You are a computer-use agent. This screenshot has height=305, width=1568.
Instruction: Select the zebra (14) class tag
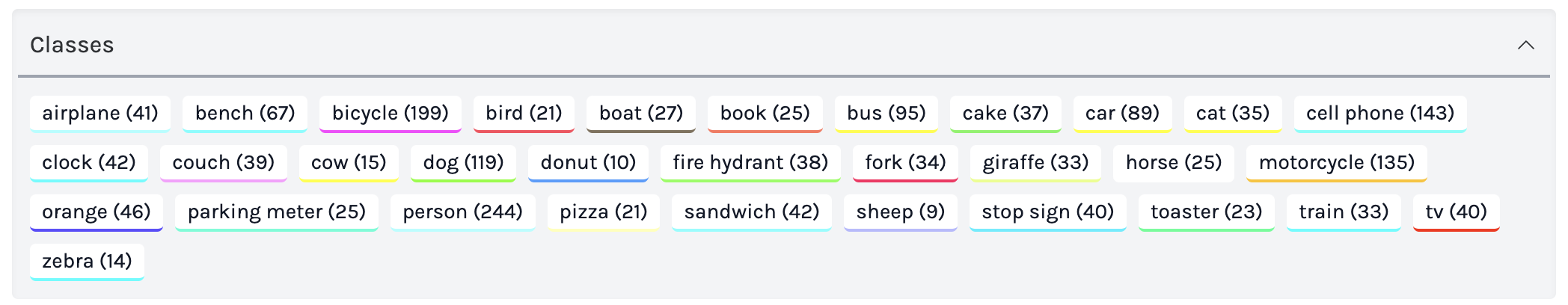pyautogui.click(x=87, y=261)
